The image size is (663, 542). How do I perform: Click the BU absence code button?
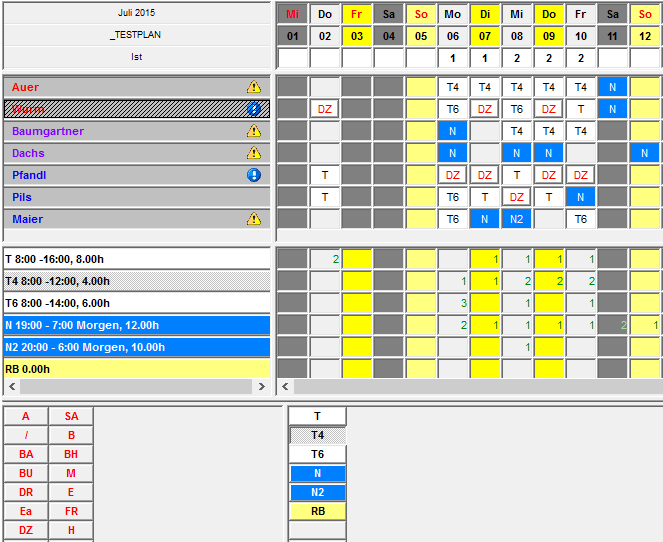click(x=26, y=473)
